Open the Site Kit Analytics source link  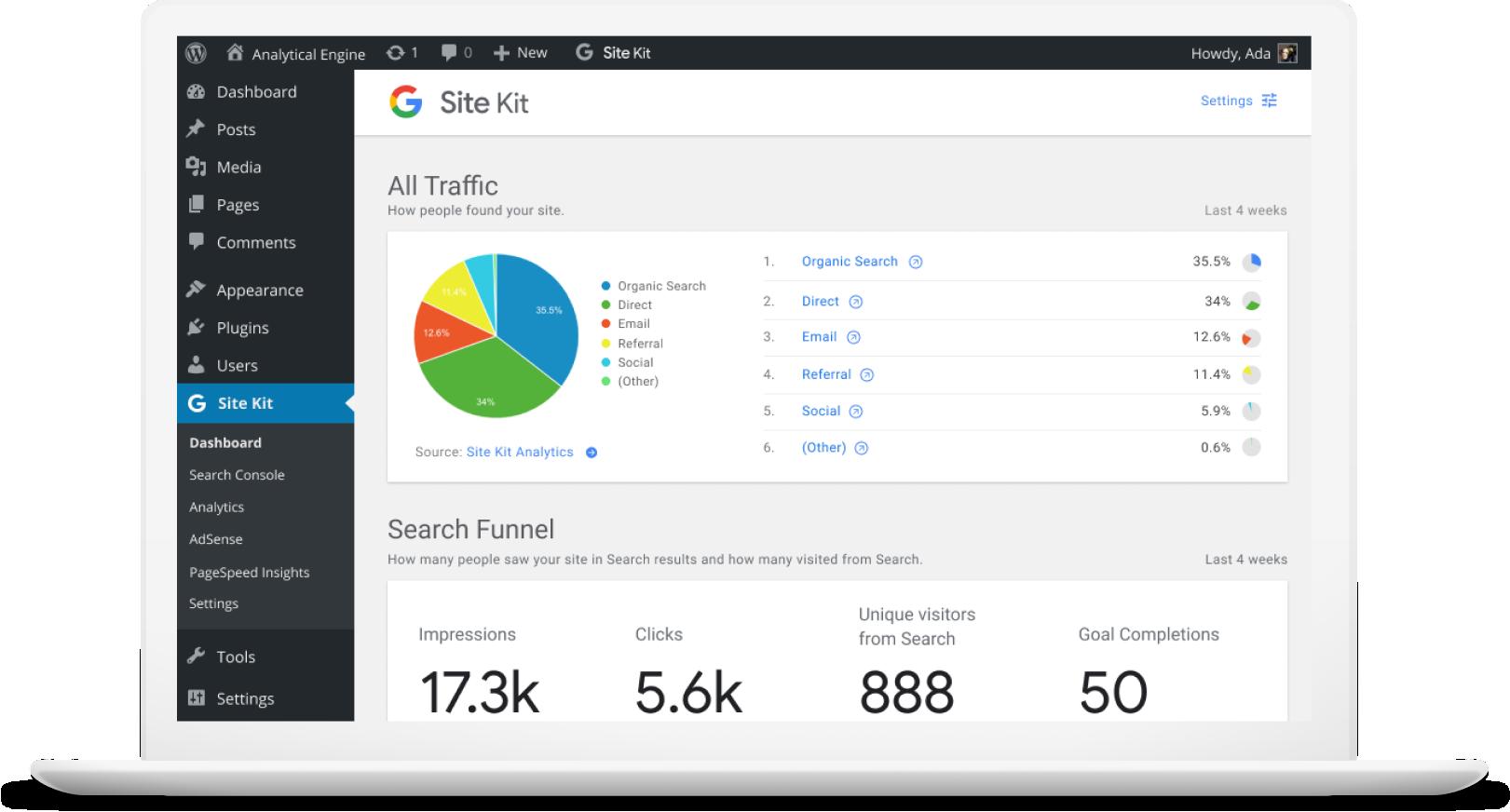click(520, 452)
